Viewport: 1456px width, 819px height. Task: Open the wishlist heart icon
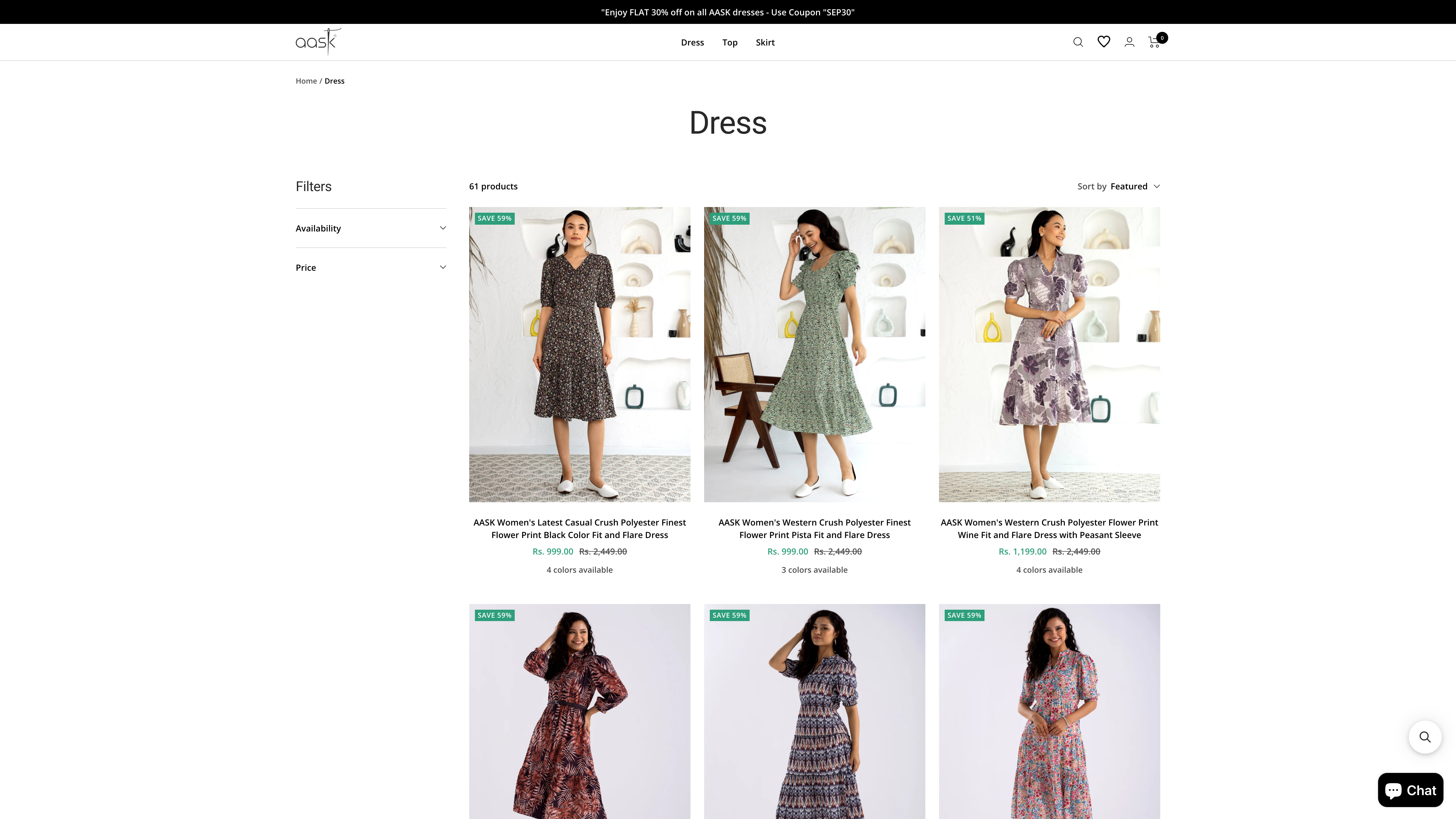pos(1103,42)
